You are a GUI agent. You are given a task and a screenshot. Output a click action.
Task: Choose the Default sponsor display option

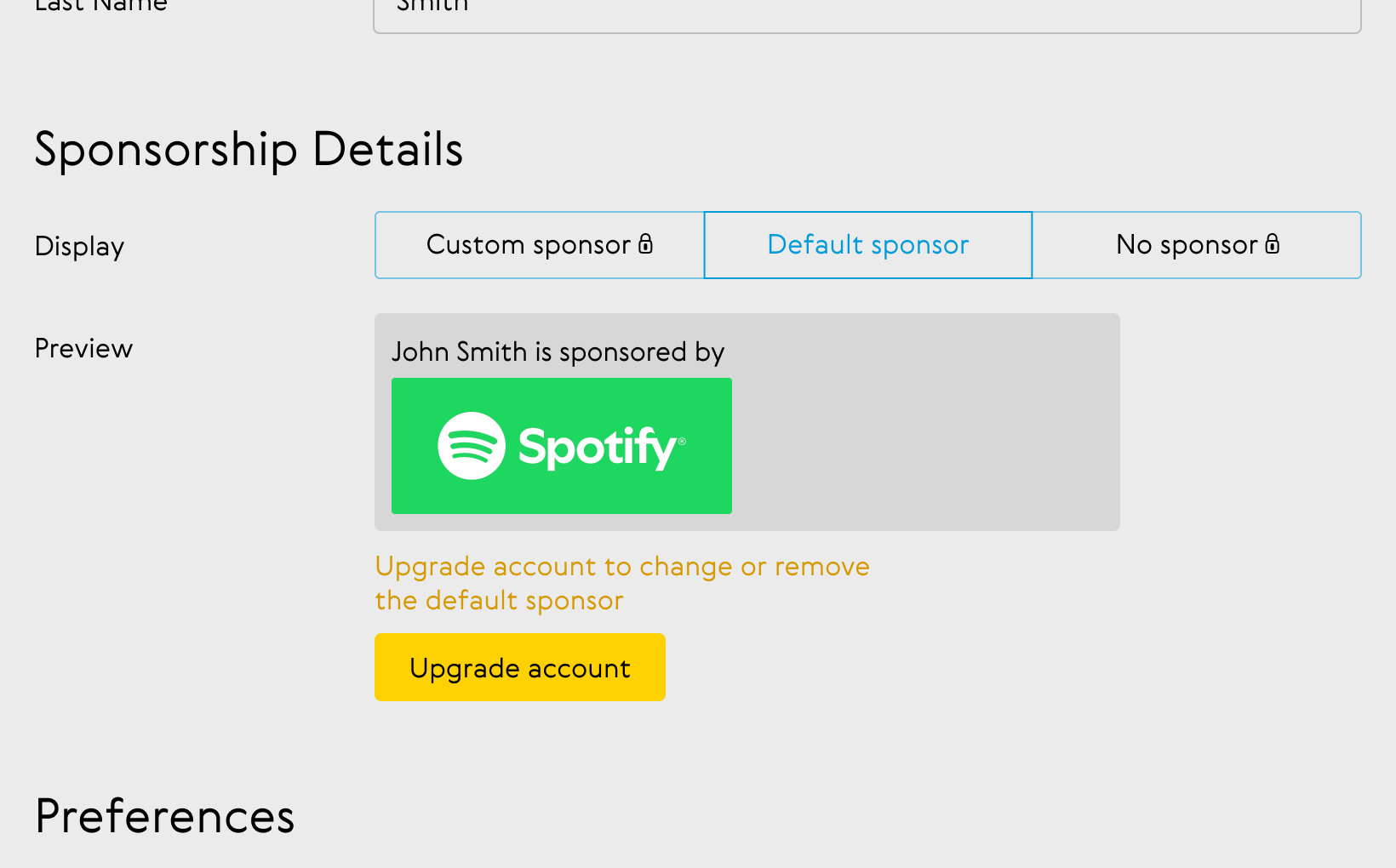(868, 245)
